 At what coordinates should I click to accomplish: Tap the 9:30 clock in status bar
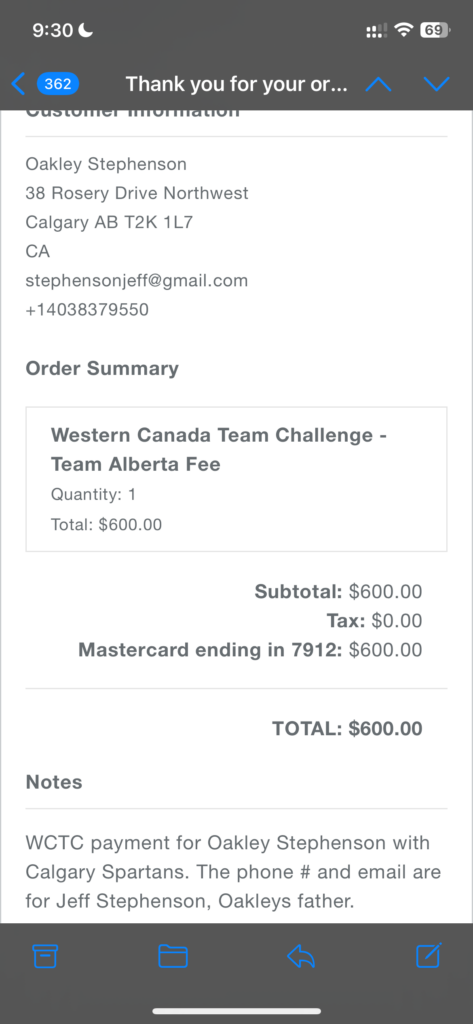(53, 30)
